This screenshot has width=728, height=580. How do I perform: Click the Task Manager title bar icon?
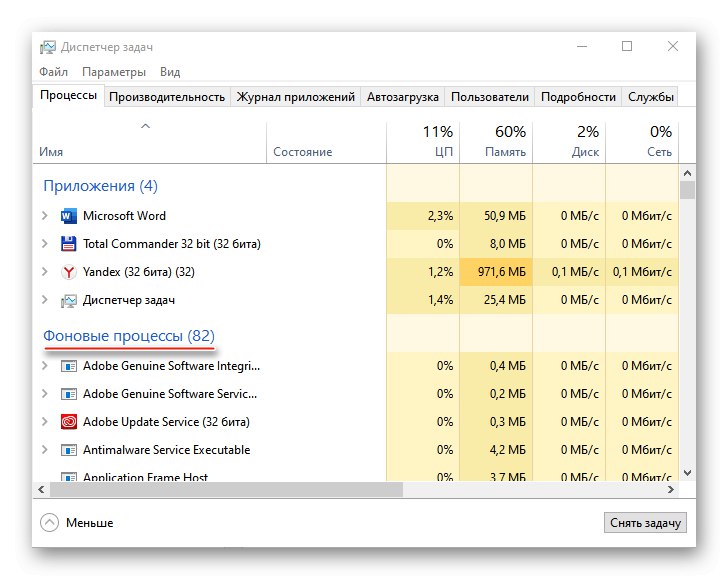47,47
